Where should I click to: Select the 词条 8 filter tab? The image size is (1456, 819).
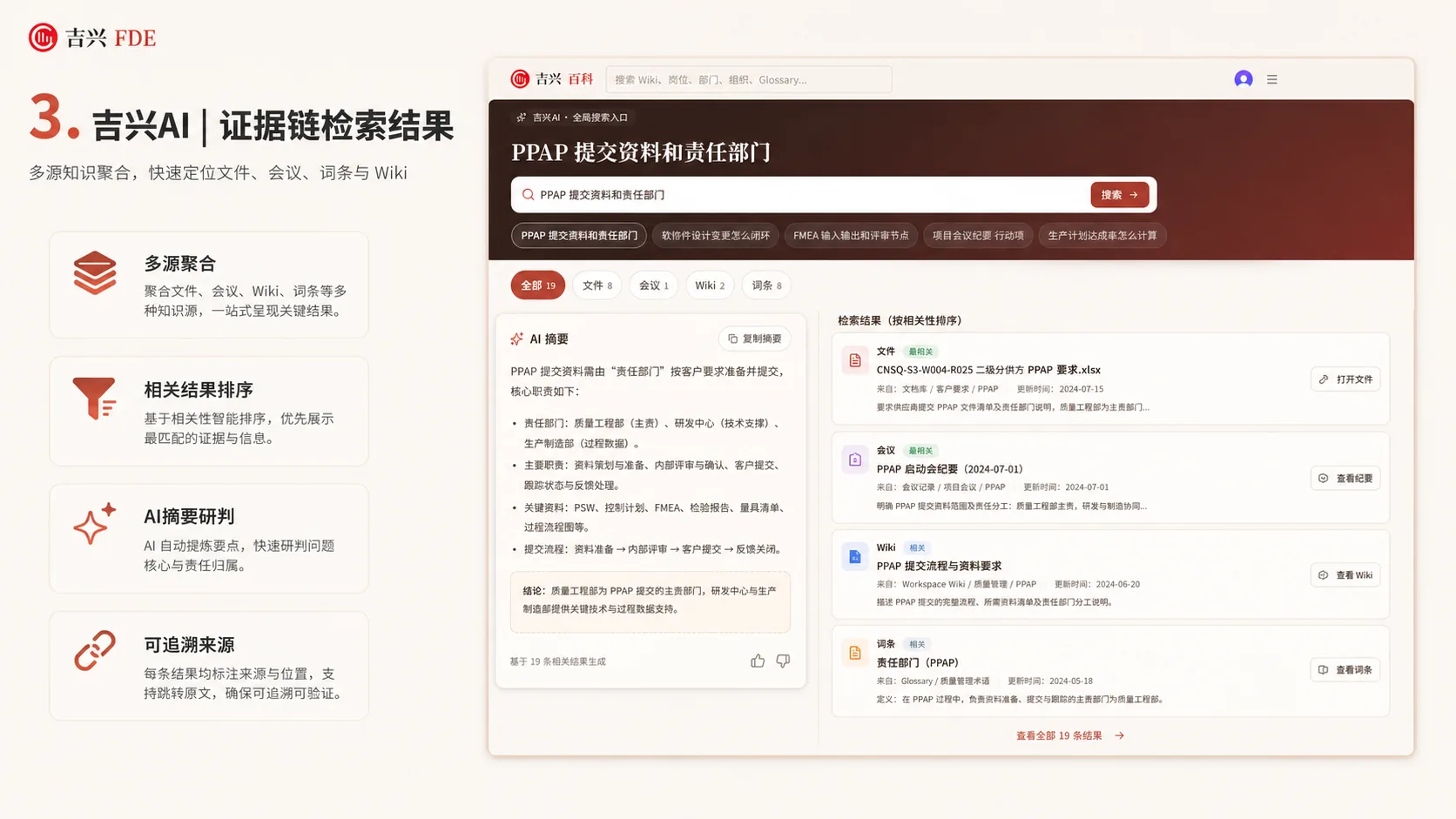(767, 285)
